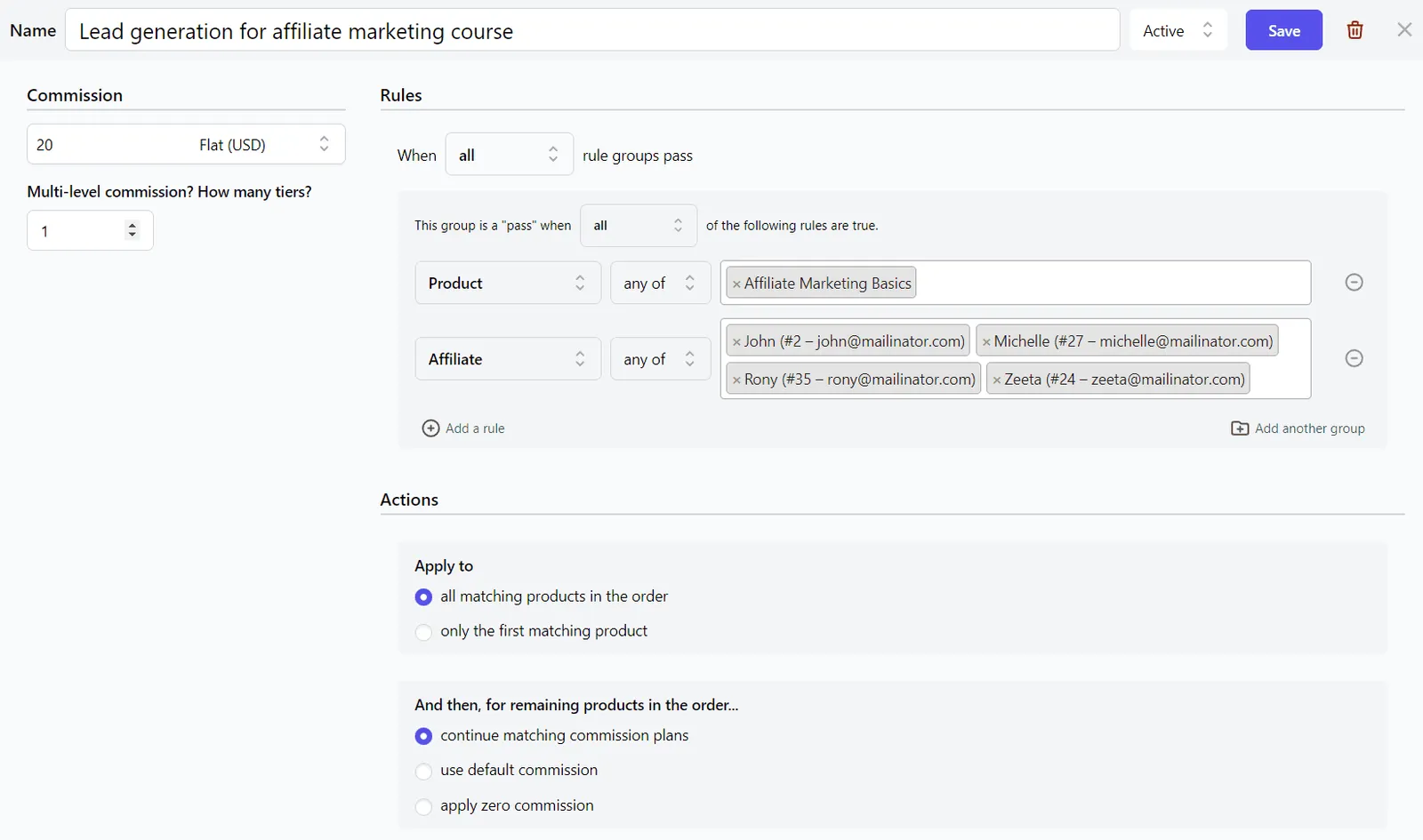Remove John affiliate tag
Image resolution: width=1423 pixels, height=840 pixels.
point(736,342)
